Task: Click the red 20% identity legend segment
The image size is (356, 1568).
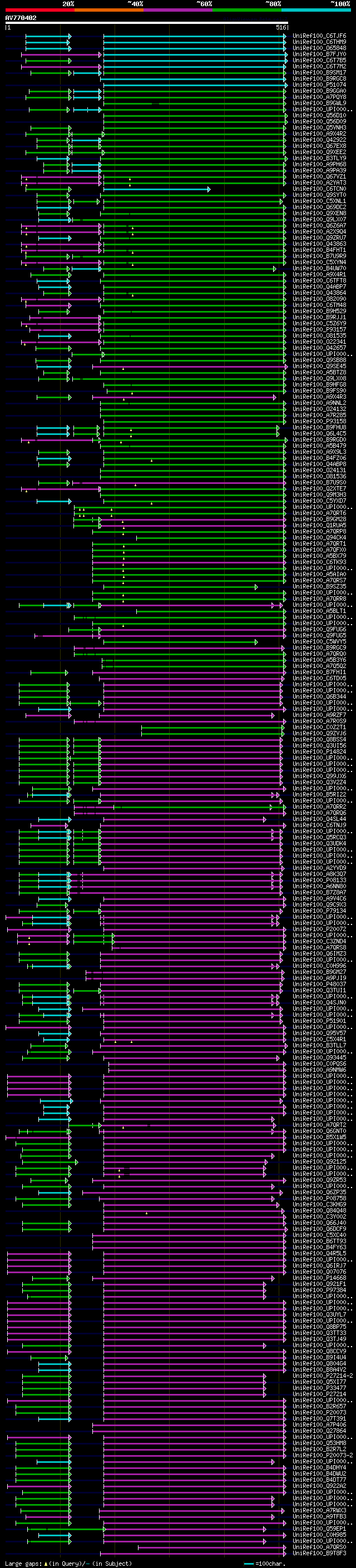Action: (39, 10)
